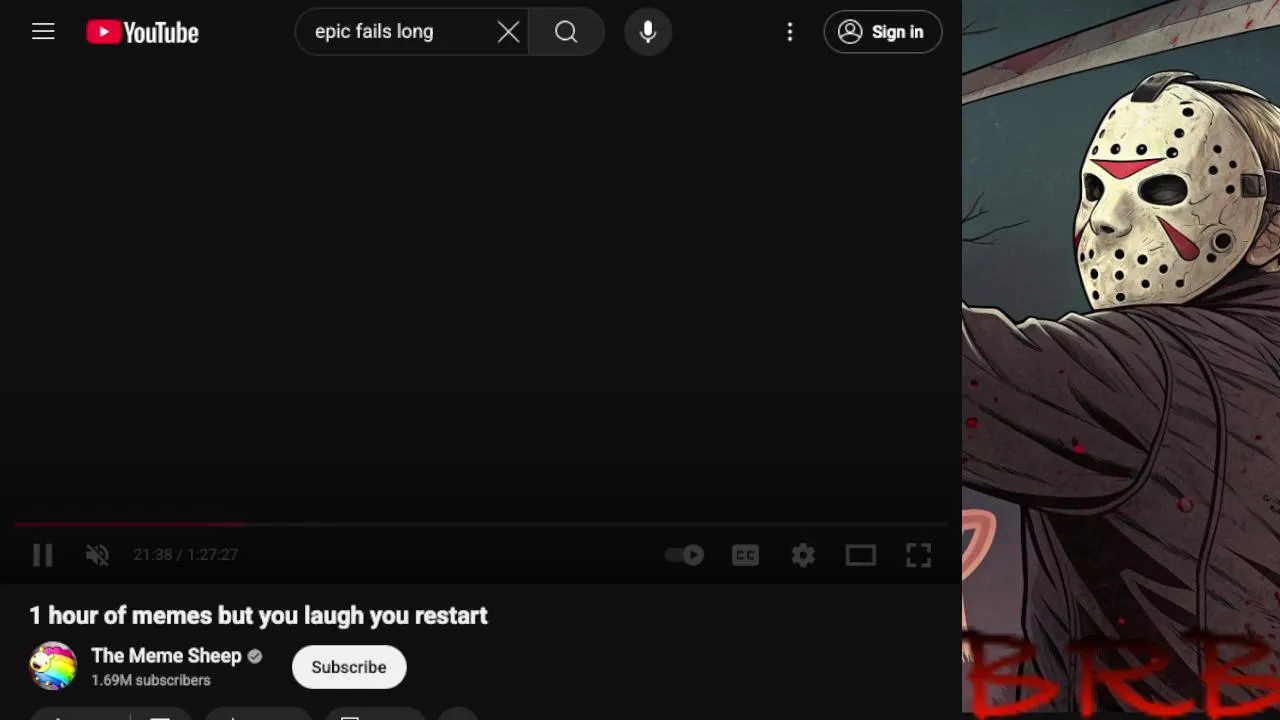Image resolution: width=1280 pixels, height=720 pixels.
Task: Unmute the video's speaker icon
Action: (97, 555)
